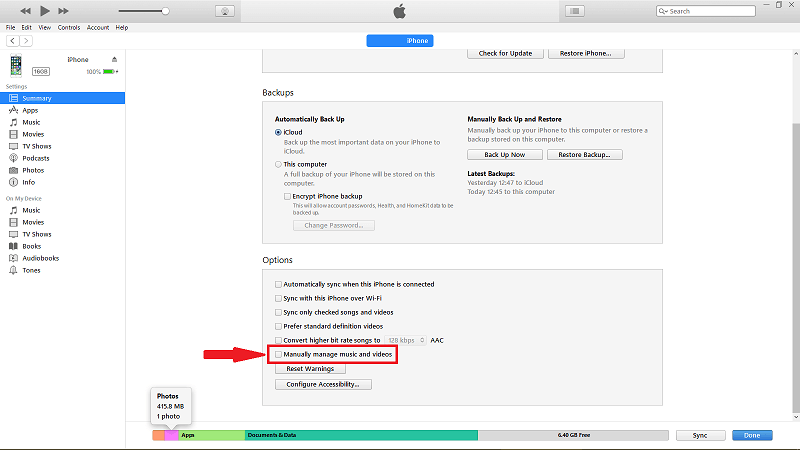Go back with the left arrow
This screenshot has width=800, height=450.
pyautogui.click(x=13, y=41)
